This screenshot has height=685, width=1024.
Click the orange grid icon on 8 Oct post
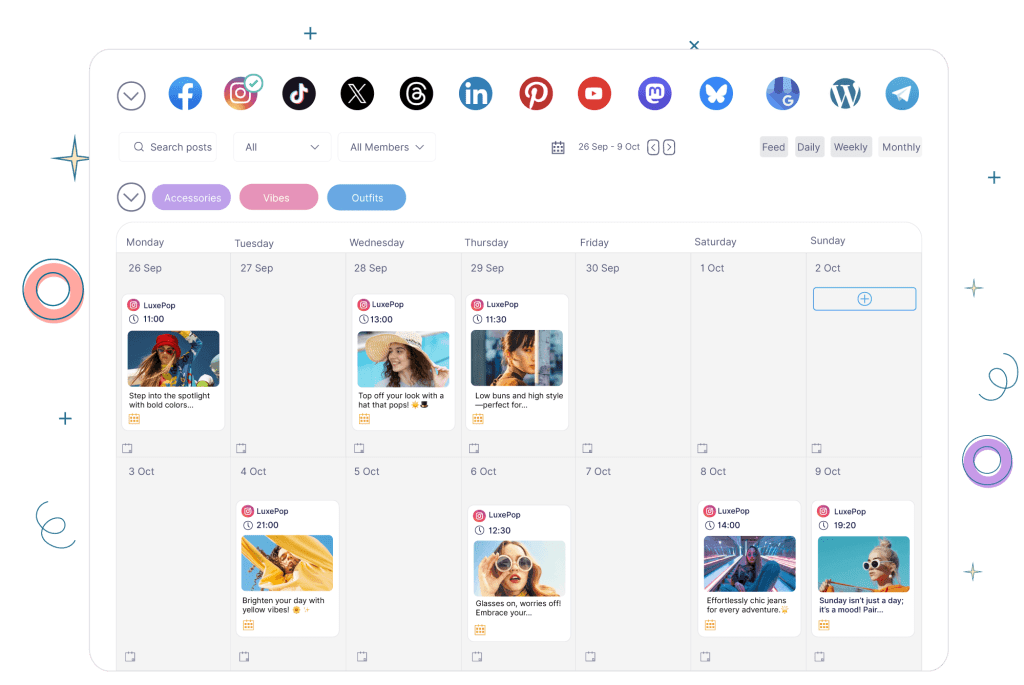(x=711, y=625)
